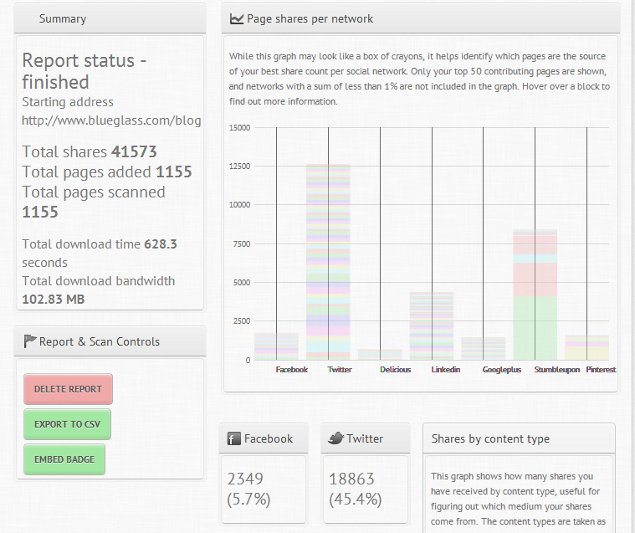Select the tall Twitter bar in the chart
The image size is (635, 533).
pos(328,260)
